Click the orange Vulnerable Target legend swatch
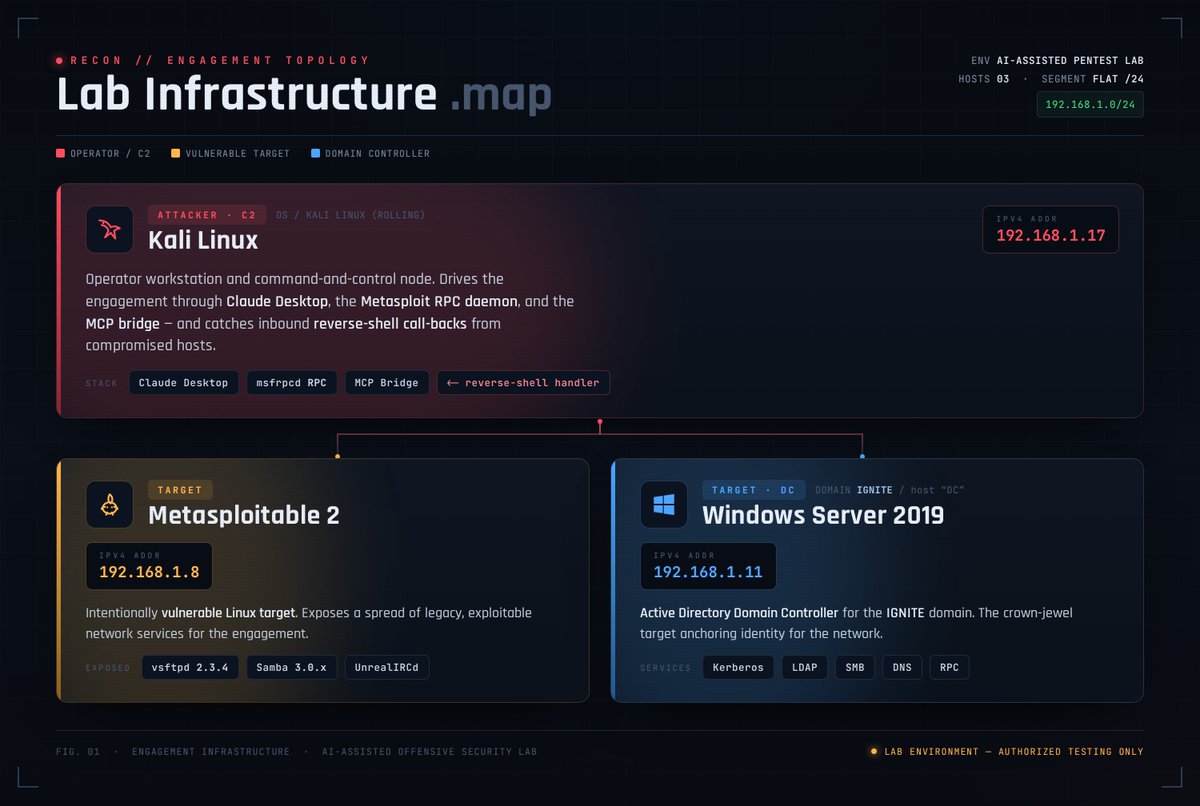 pos(175,154)
